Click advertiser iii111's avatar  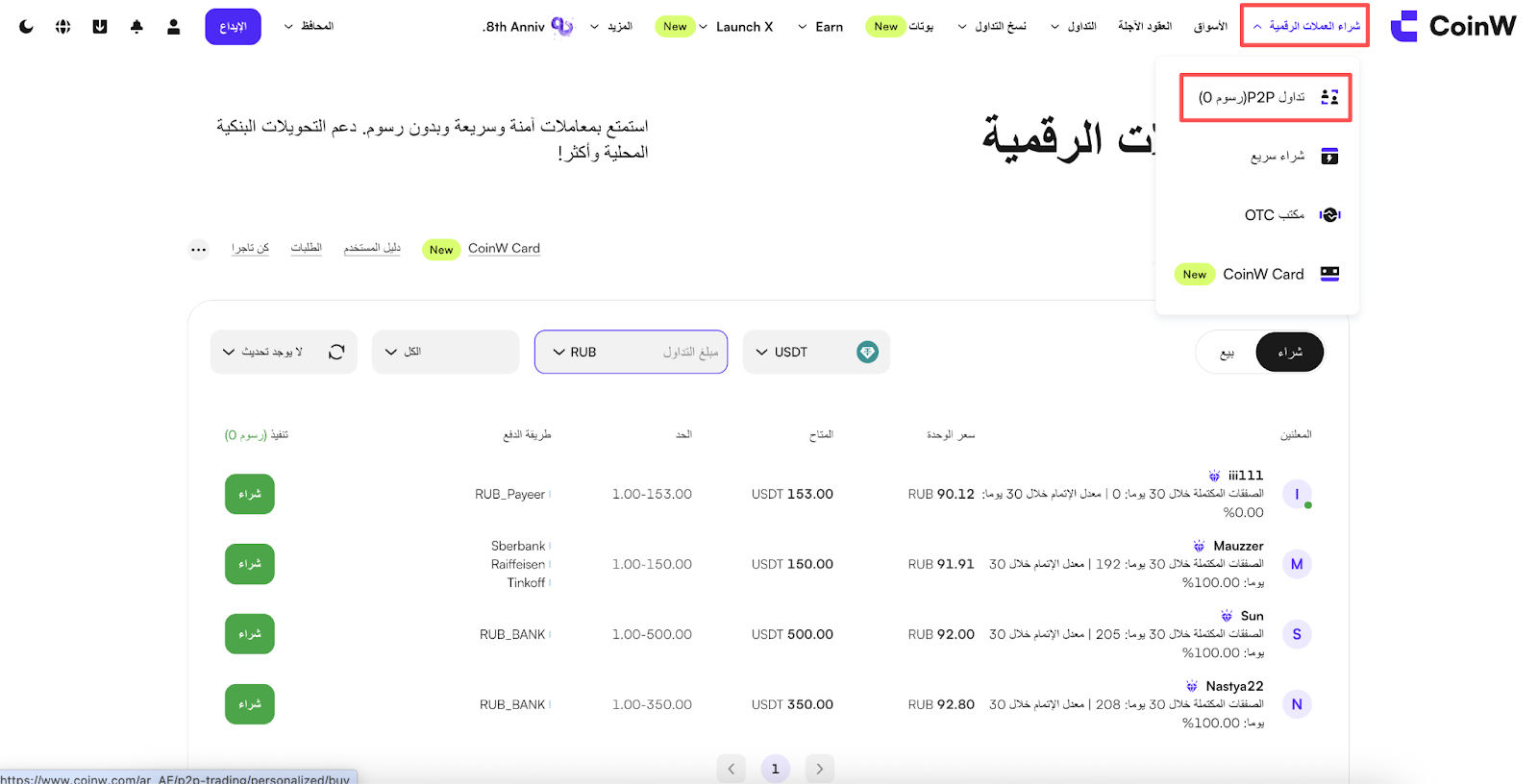point(1297,495)
